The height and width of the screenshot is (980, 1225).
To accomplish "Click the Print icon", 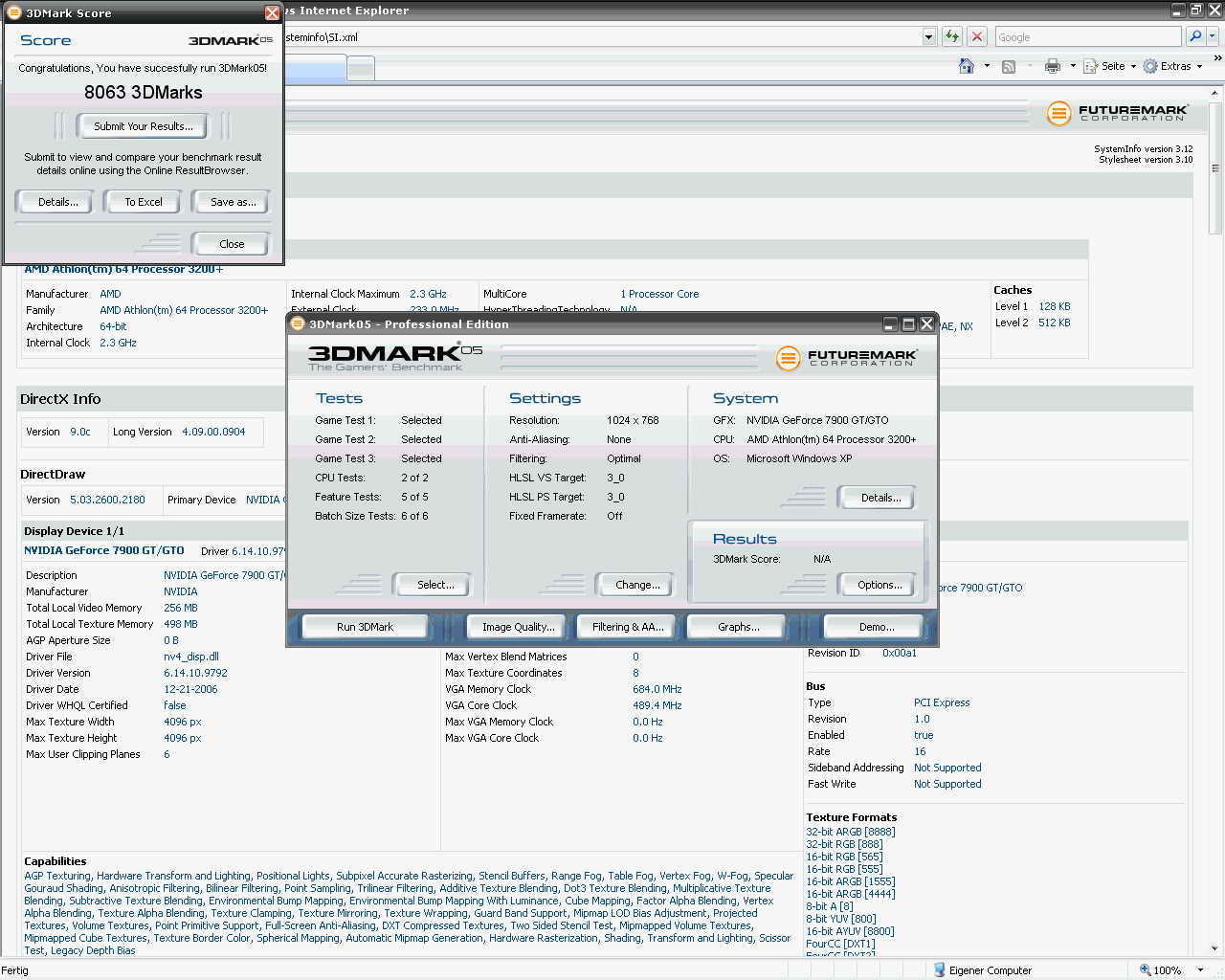I will 1053,66.
